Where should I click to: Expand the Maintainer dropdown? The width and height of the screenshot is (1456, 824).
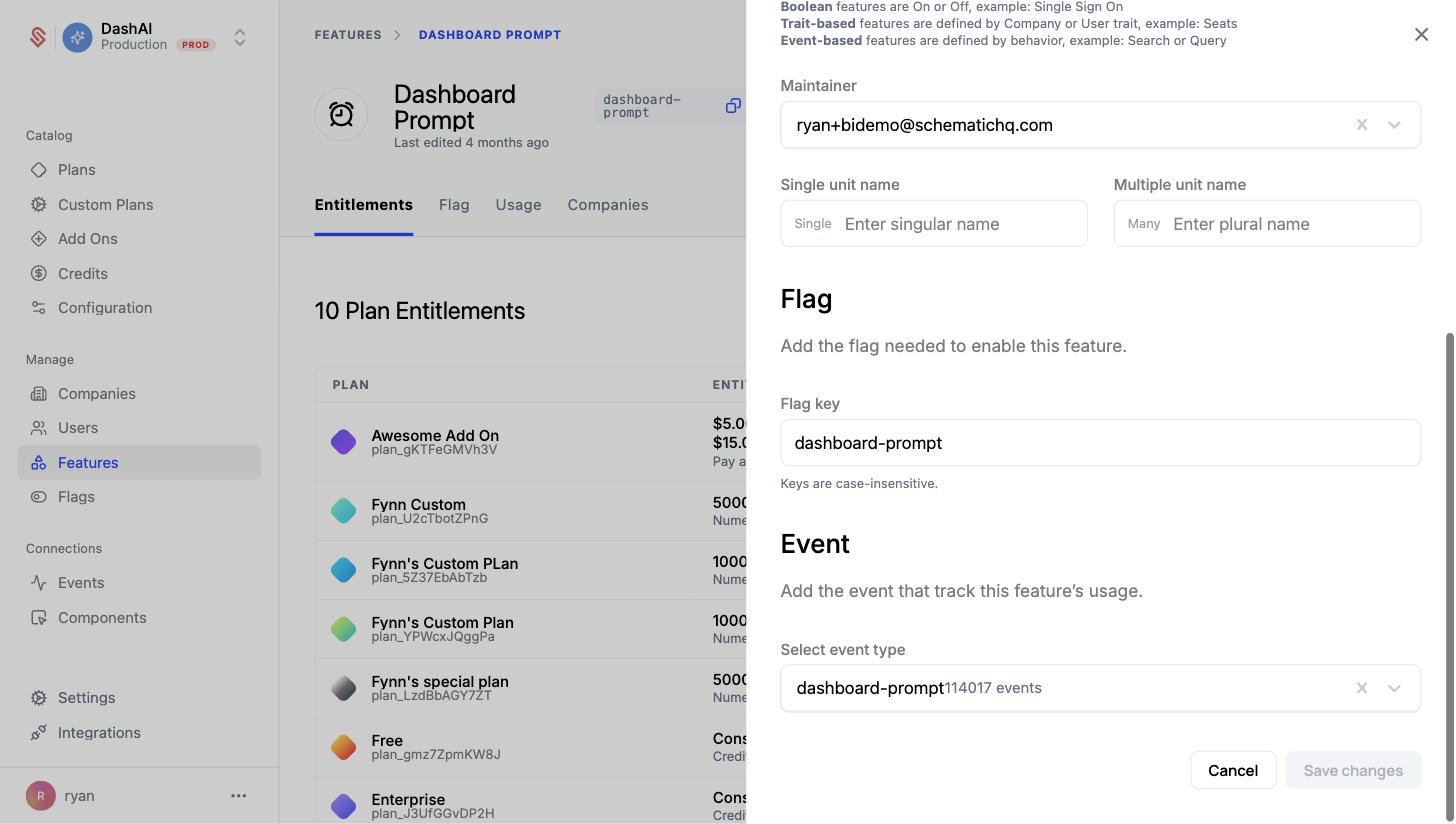click(1394, 125)
